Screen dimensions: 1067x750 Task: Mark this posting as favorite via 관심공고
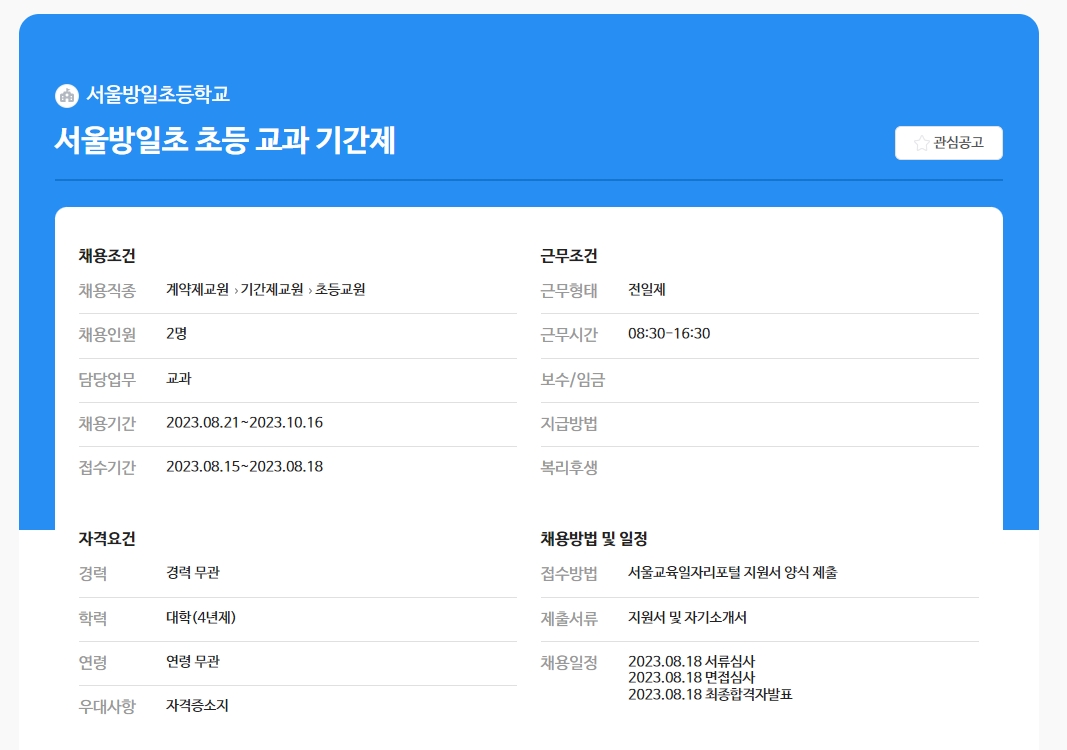coord(948,142)
